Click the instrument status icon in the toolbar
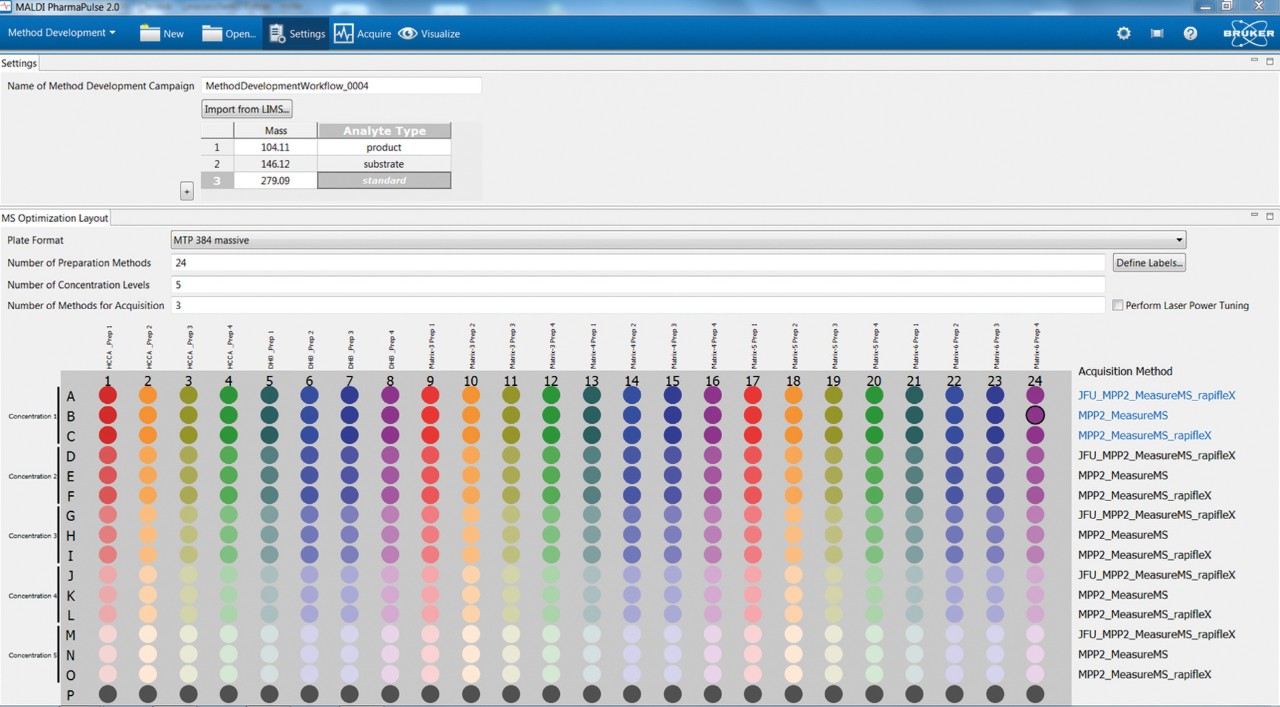The width and height of the screenshot is (1280, 707). click(1156, 32)
